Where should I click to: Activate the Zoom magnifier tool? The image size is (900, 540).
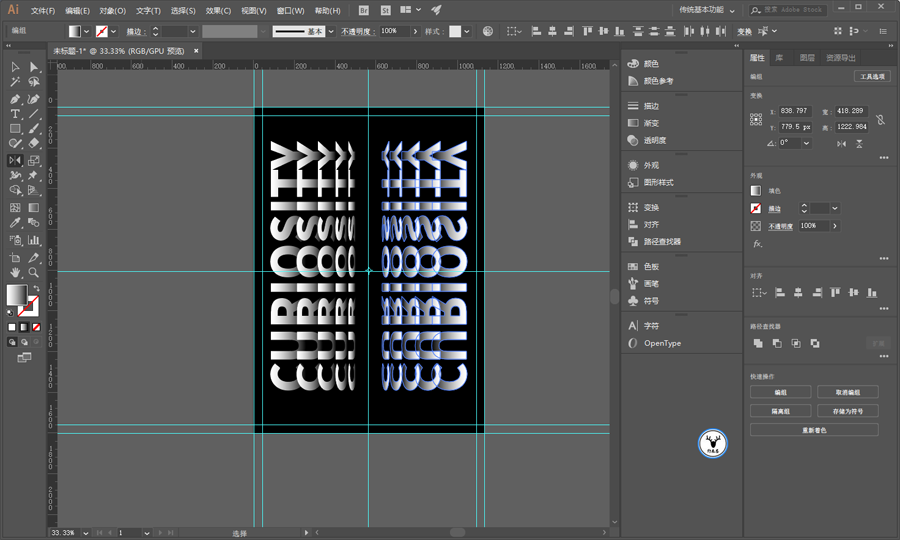[34, 271]
